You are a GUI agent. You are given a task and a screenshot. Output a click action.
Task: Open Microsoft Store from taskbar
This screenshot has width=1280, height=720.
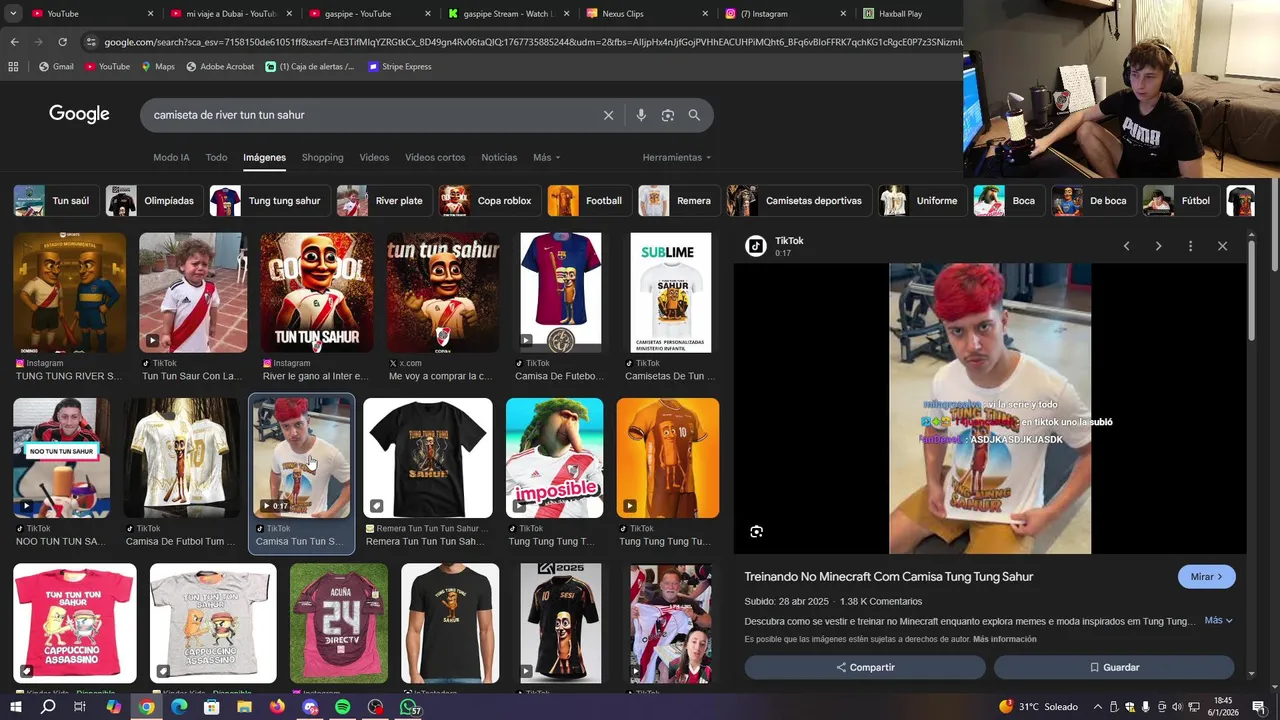click(x=212, y=707)
